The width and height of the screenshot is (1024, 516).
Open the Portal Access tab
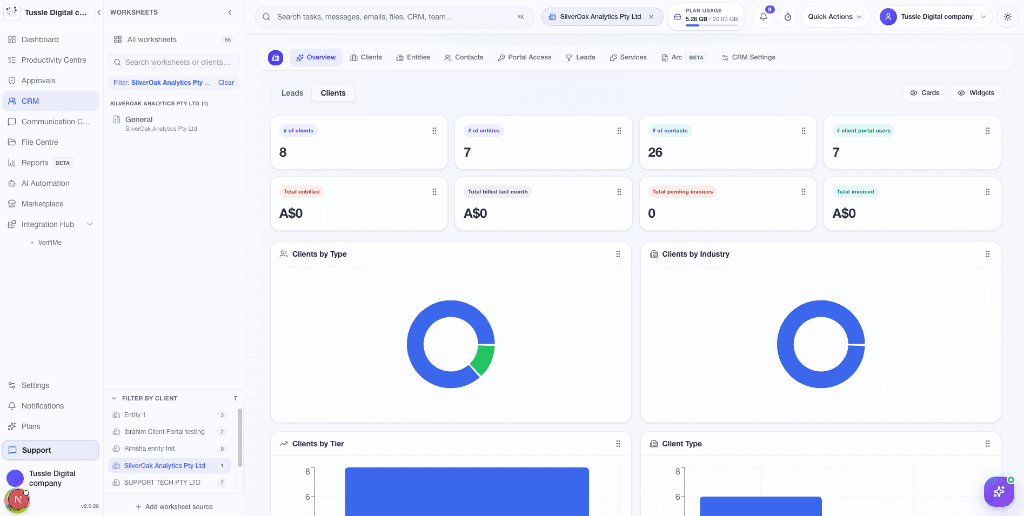point(524,57)
